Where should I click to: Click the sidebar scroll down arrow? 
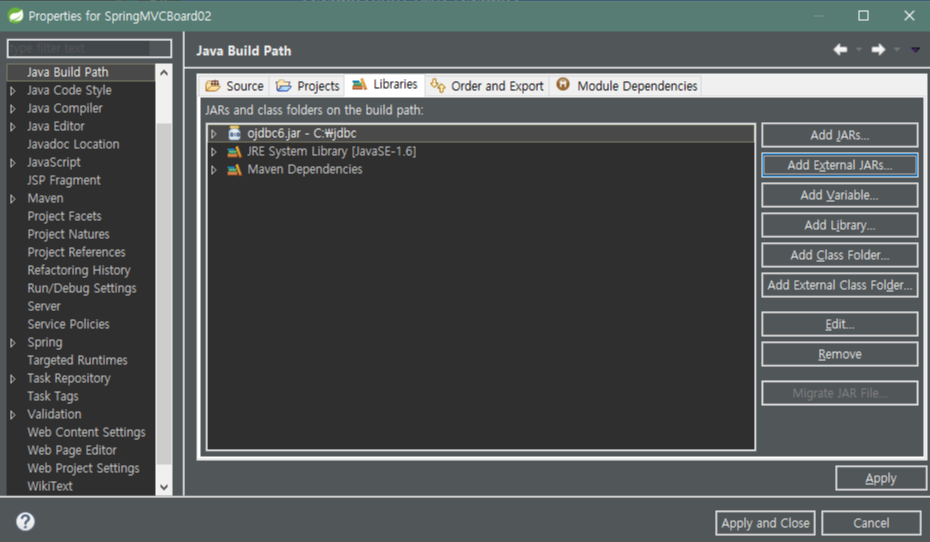(x=164, y=487)
